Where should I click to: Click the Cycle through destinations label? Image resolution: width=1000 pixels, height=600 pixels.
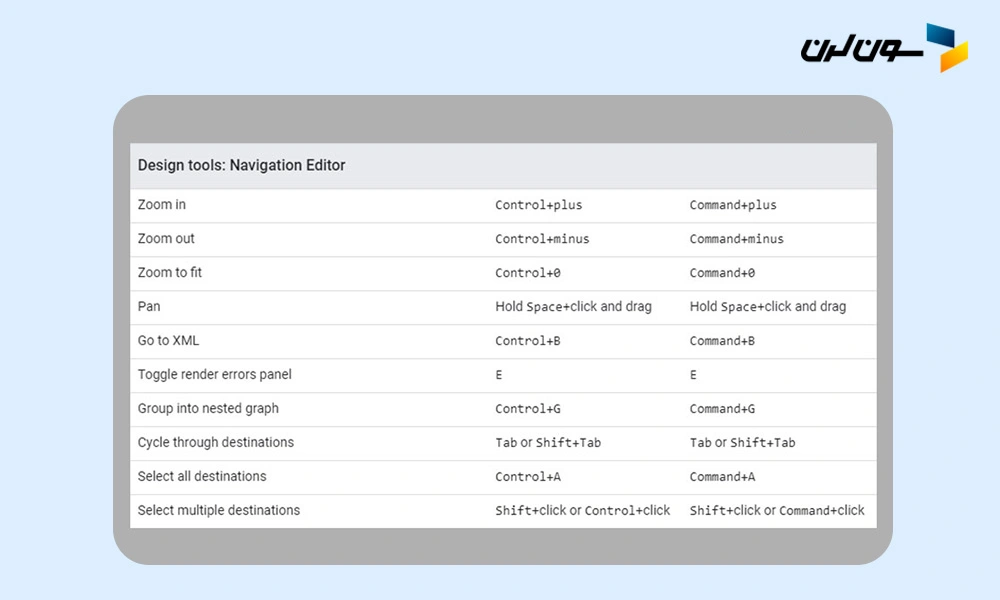(216, 443)
